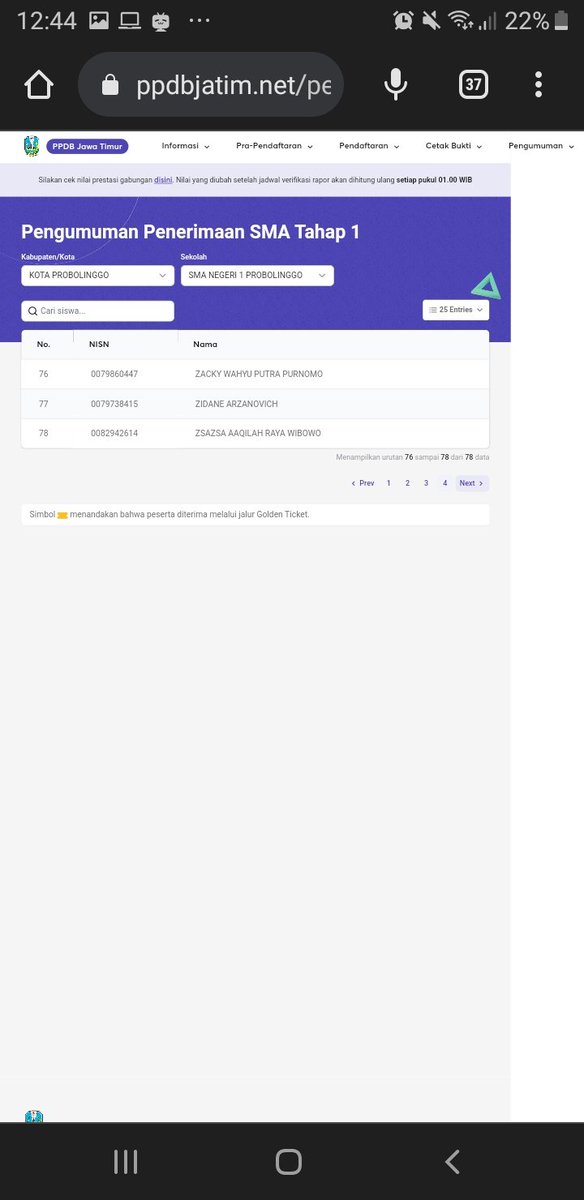Viewport: 584px width, 1200px height.
Task: Open the tab switcher showing 37
Action: [474, 85]
